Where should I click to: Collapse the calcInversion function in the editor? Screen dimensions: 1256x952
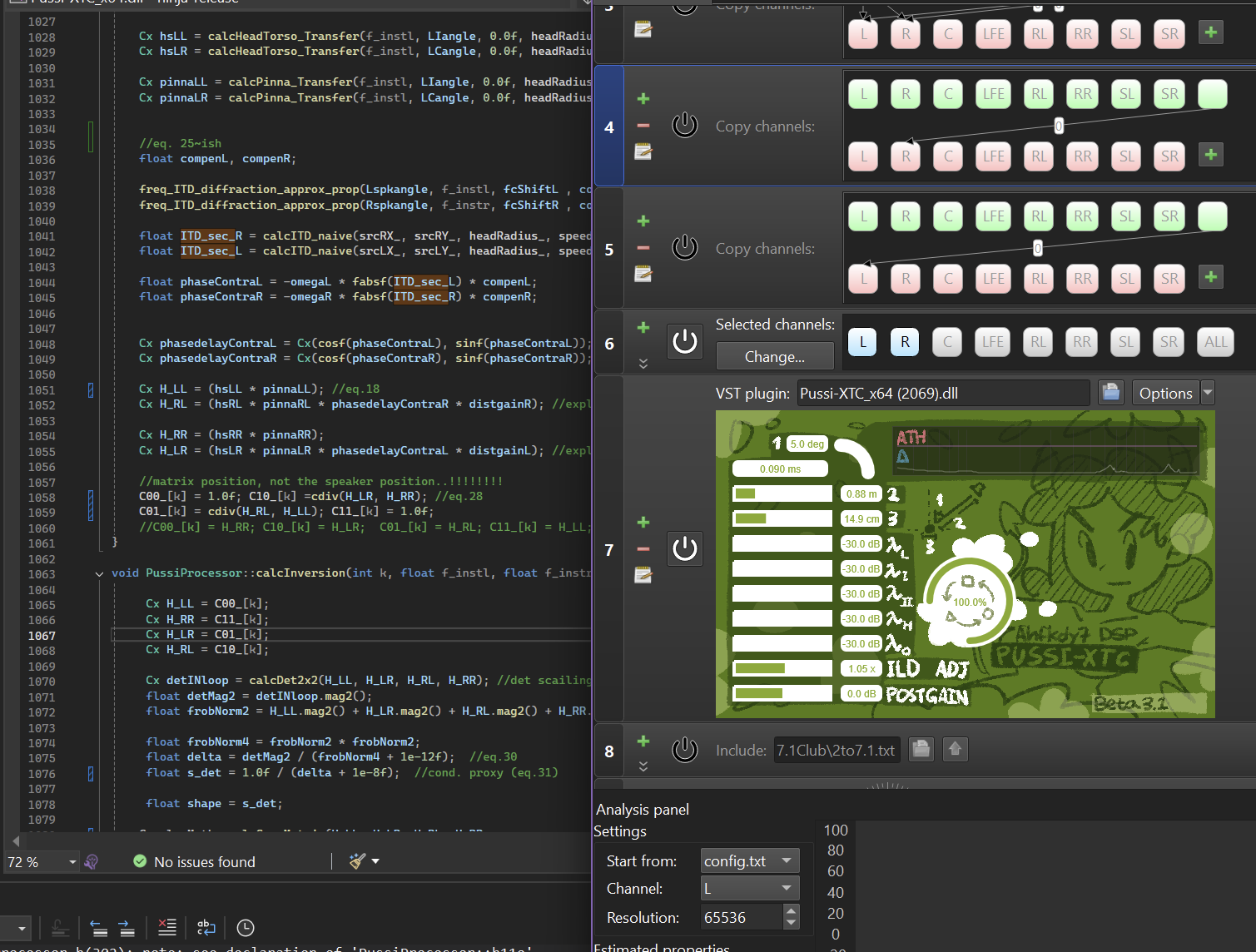(99, 573)
